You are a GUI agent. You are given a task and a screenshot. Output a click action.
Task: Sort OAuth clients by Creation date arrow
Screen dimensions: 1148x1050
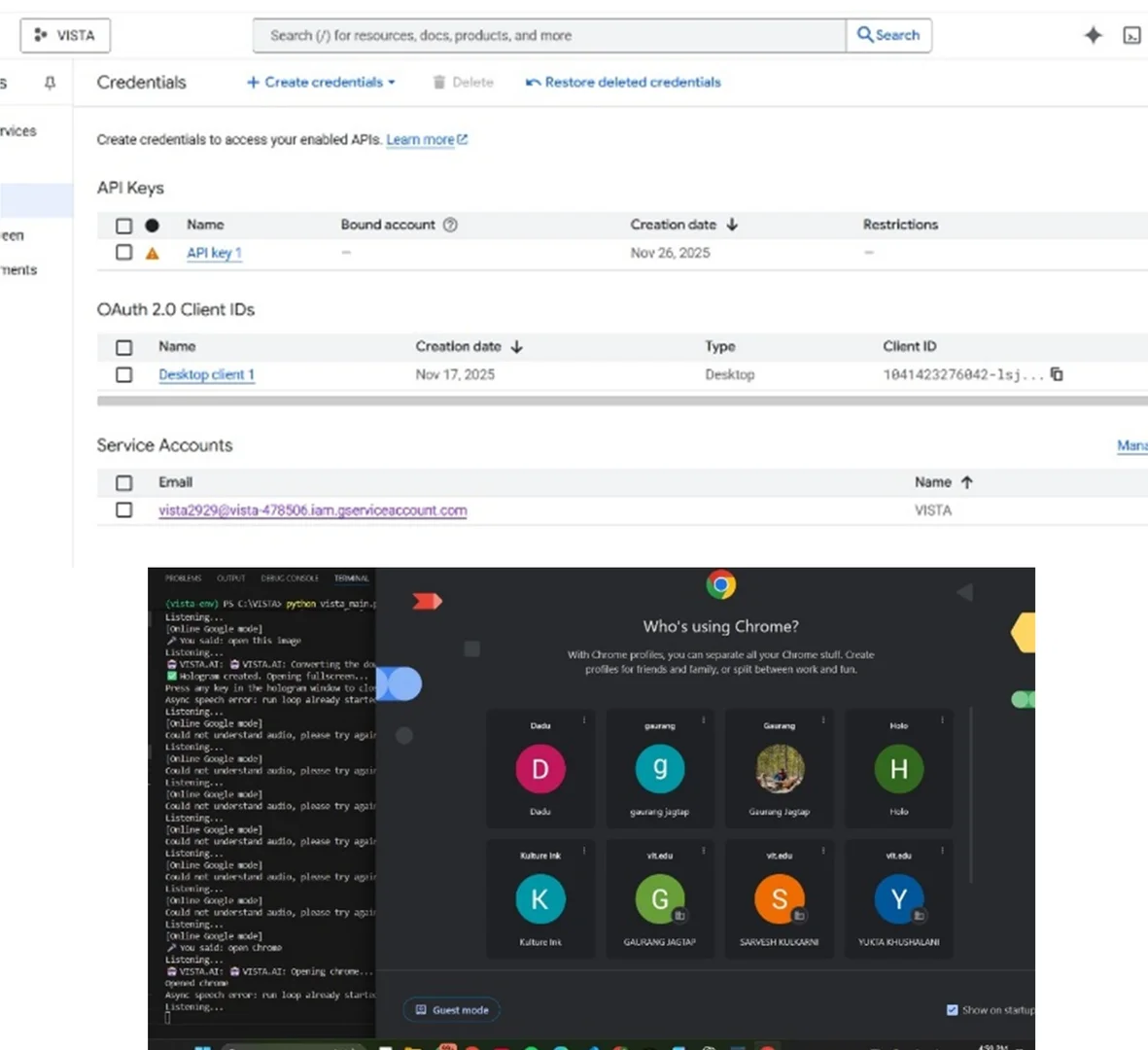[517, 346]
